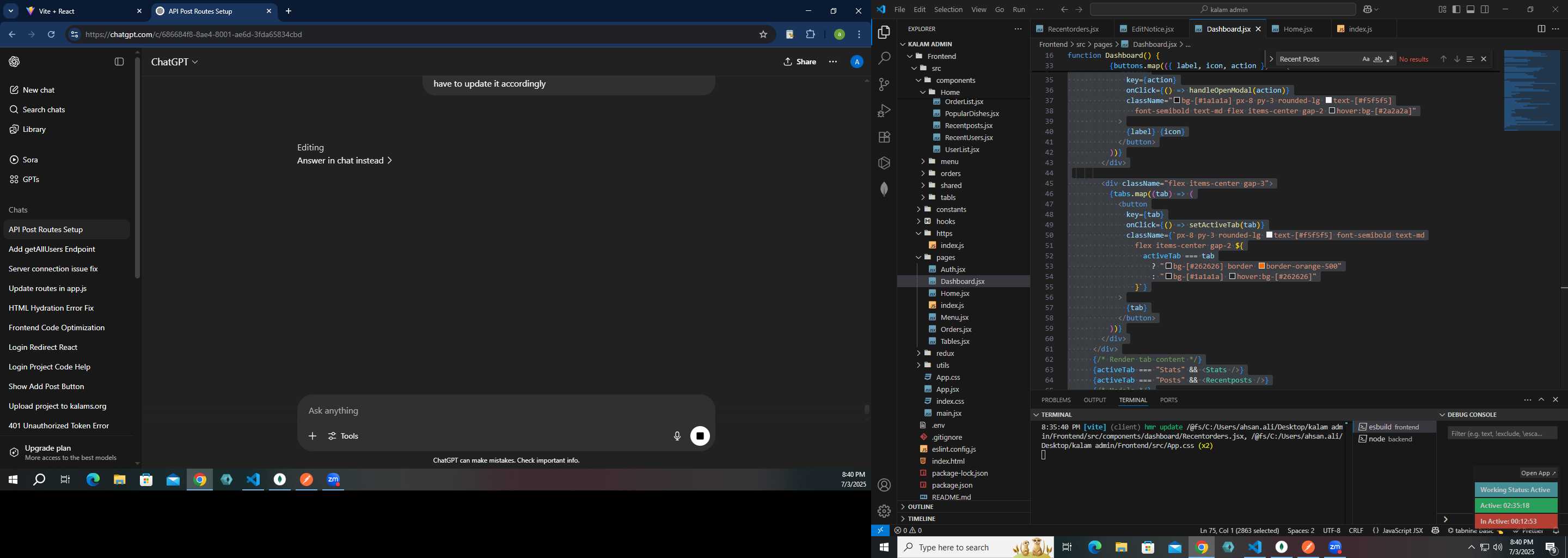Click the microphone dictate icon in ChatGPT
1568x558 pixels.
[677, 436]
